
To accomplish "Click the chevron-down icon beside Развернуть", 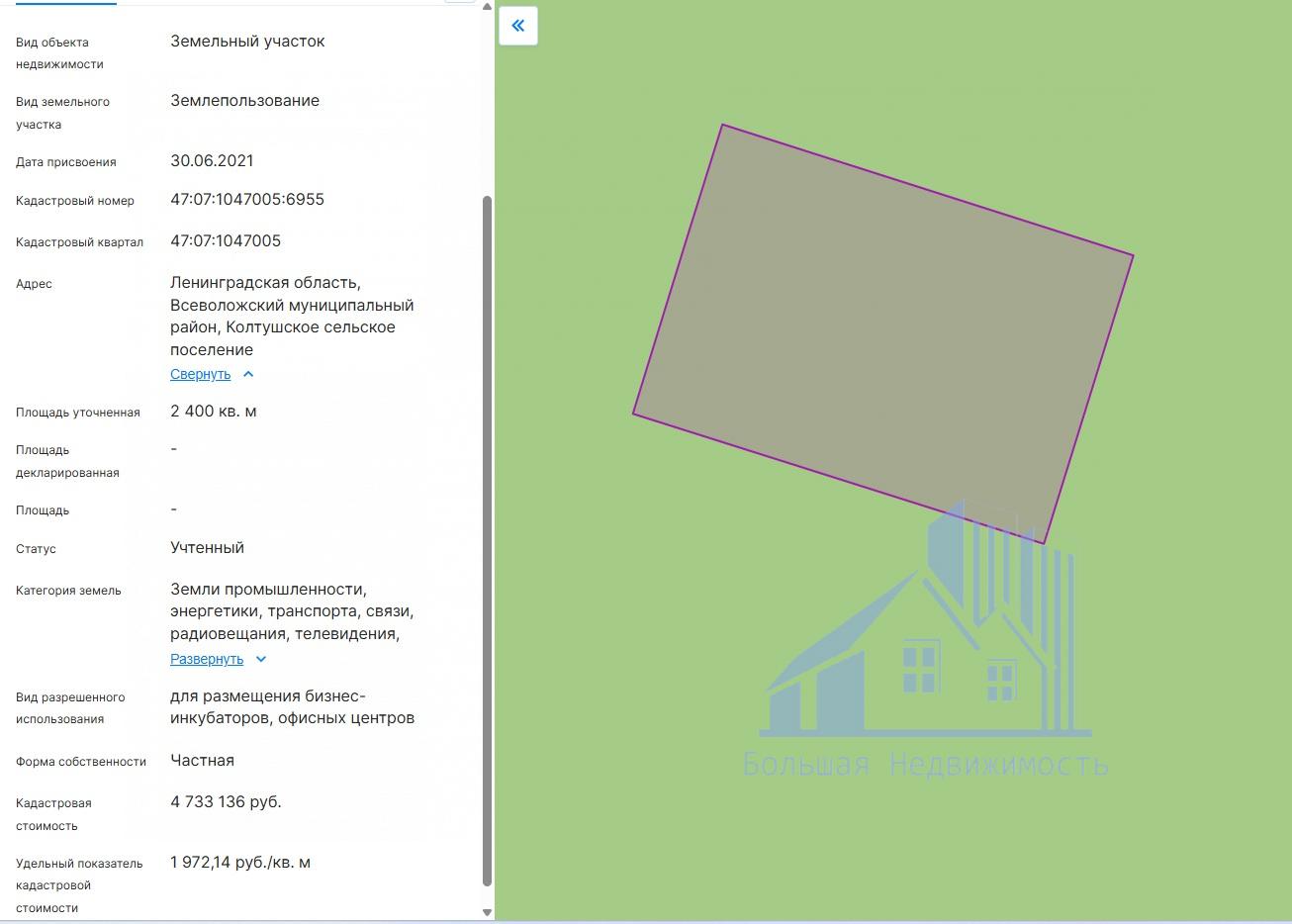I will (261, 659).
